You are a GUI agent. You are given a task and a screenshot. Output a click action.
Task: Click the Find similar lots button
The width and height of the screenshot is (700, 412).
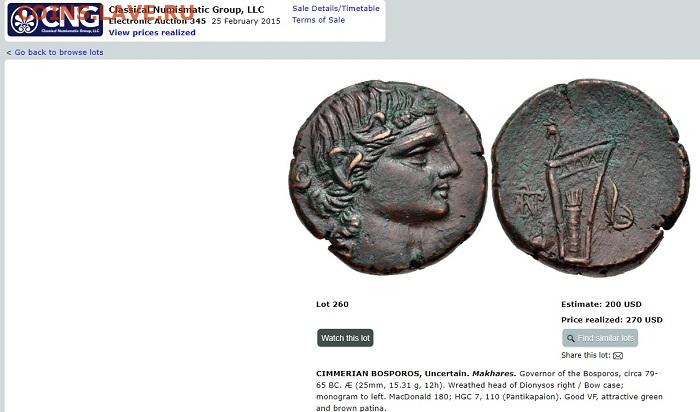pyautogui.click(x=600, y=338)
